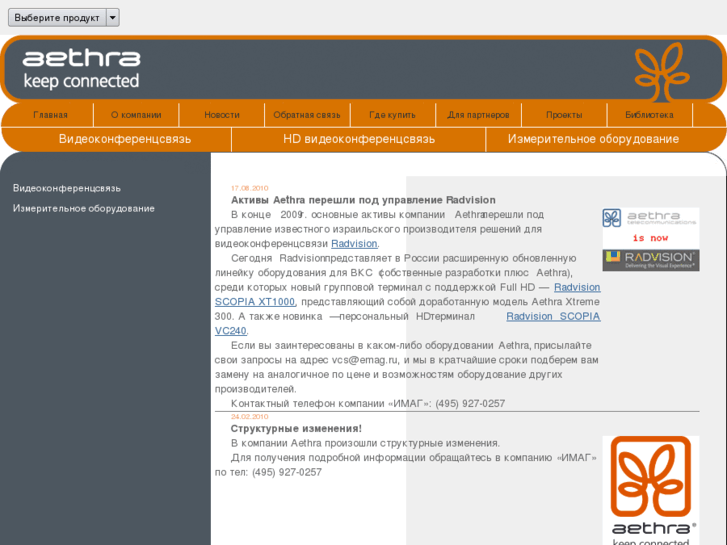Click headline 'Активы Aethra перешли под управление Radvision'
The width and height of the screenshot is (727, 545).
[363, 200]
